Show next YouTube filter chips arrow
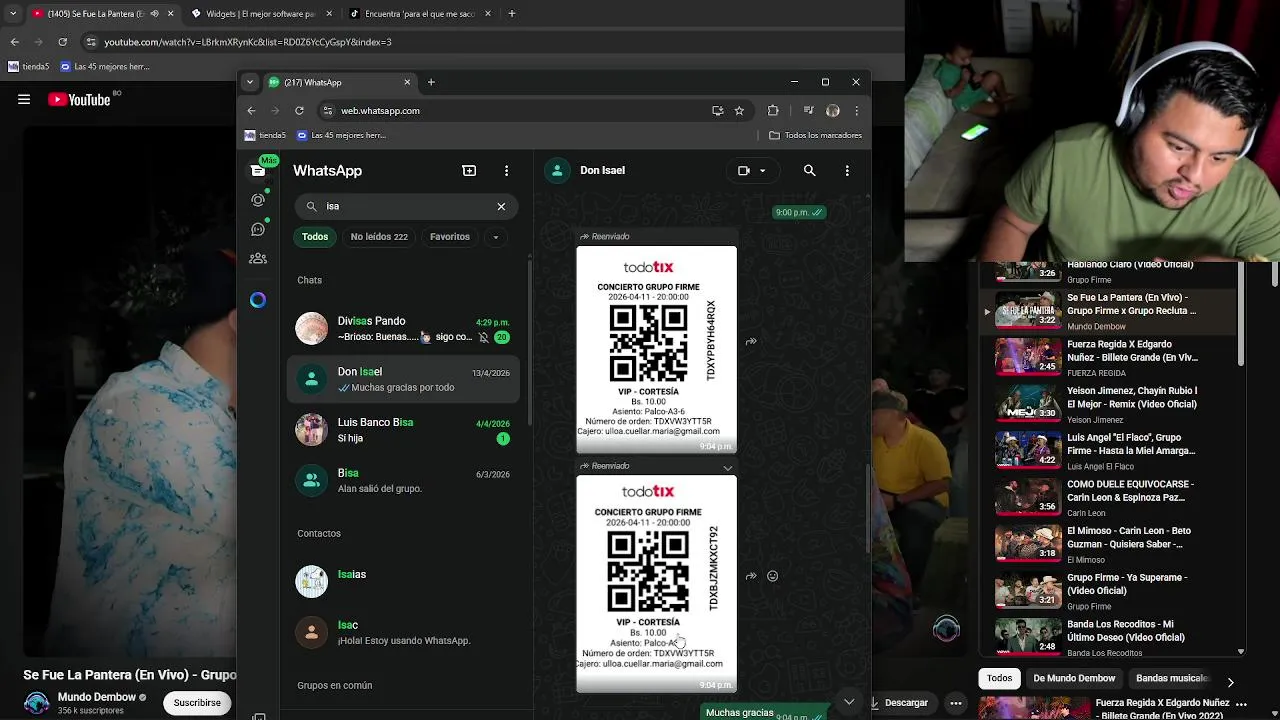 point(1230,682)
